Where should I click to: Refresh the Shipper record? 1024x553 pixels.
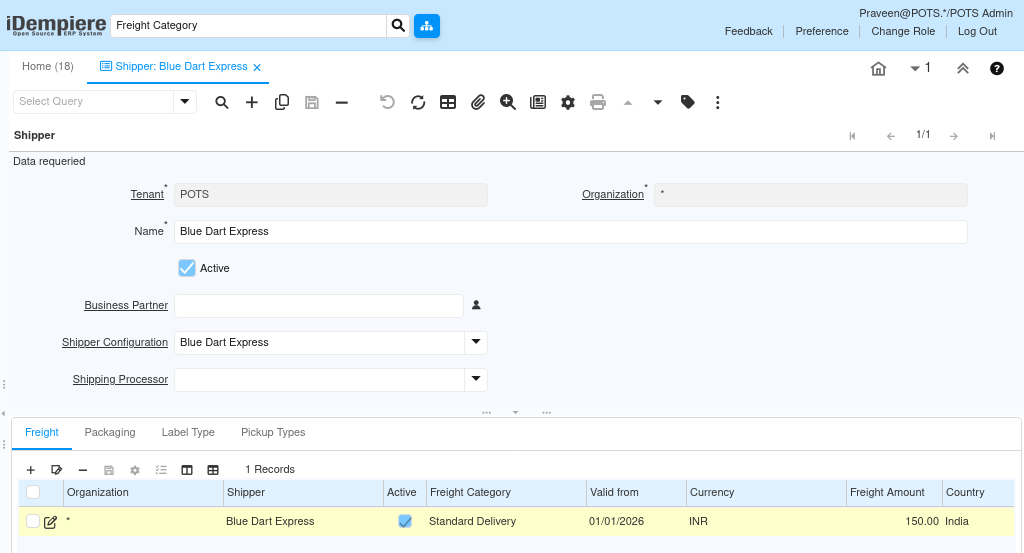(418, 103)
